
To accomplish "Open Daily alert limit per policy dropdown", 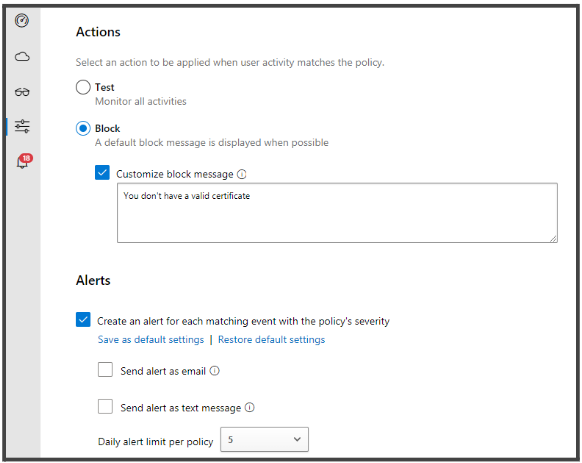I will 264,440.
